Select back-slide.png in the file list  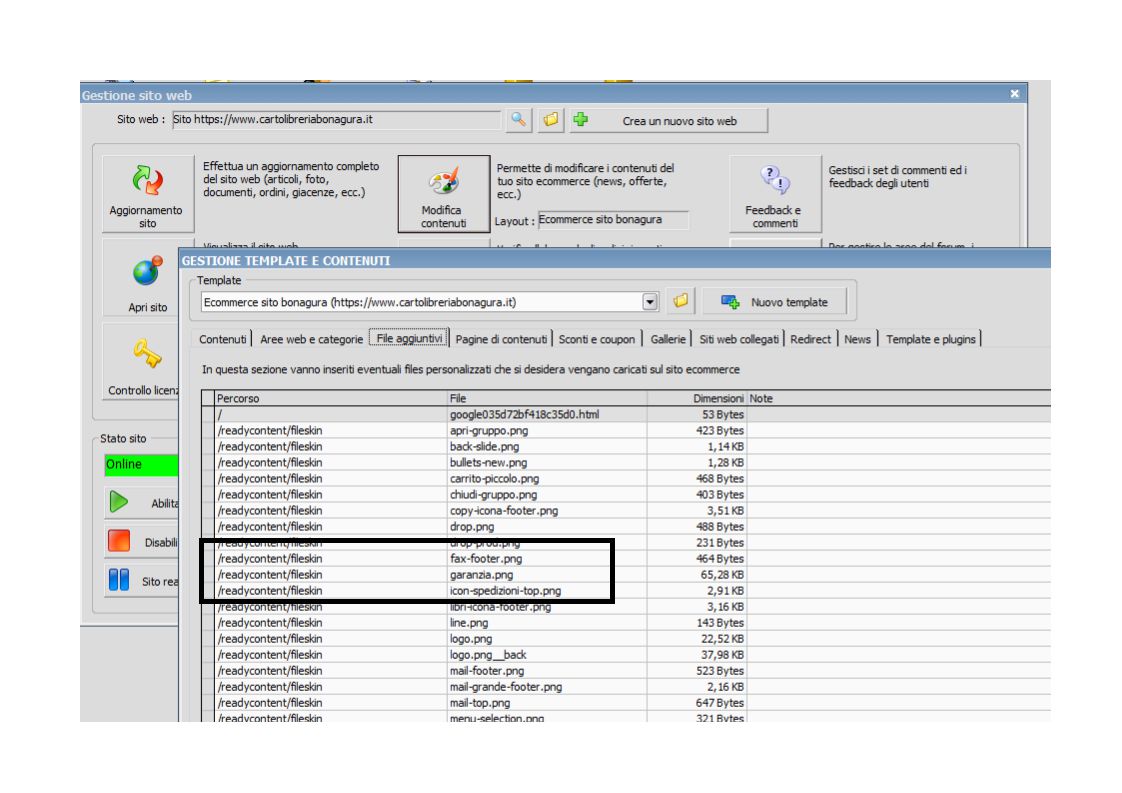pyautogui.click(x=484, y=447)
